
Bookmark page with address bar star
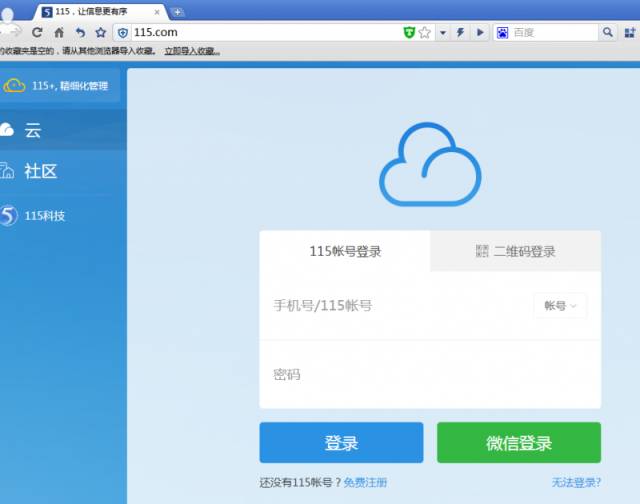(424, 32)
